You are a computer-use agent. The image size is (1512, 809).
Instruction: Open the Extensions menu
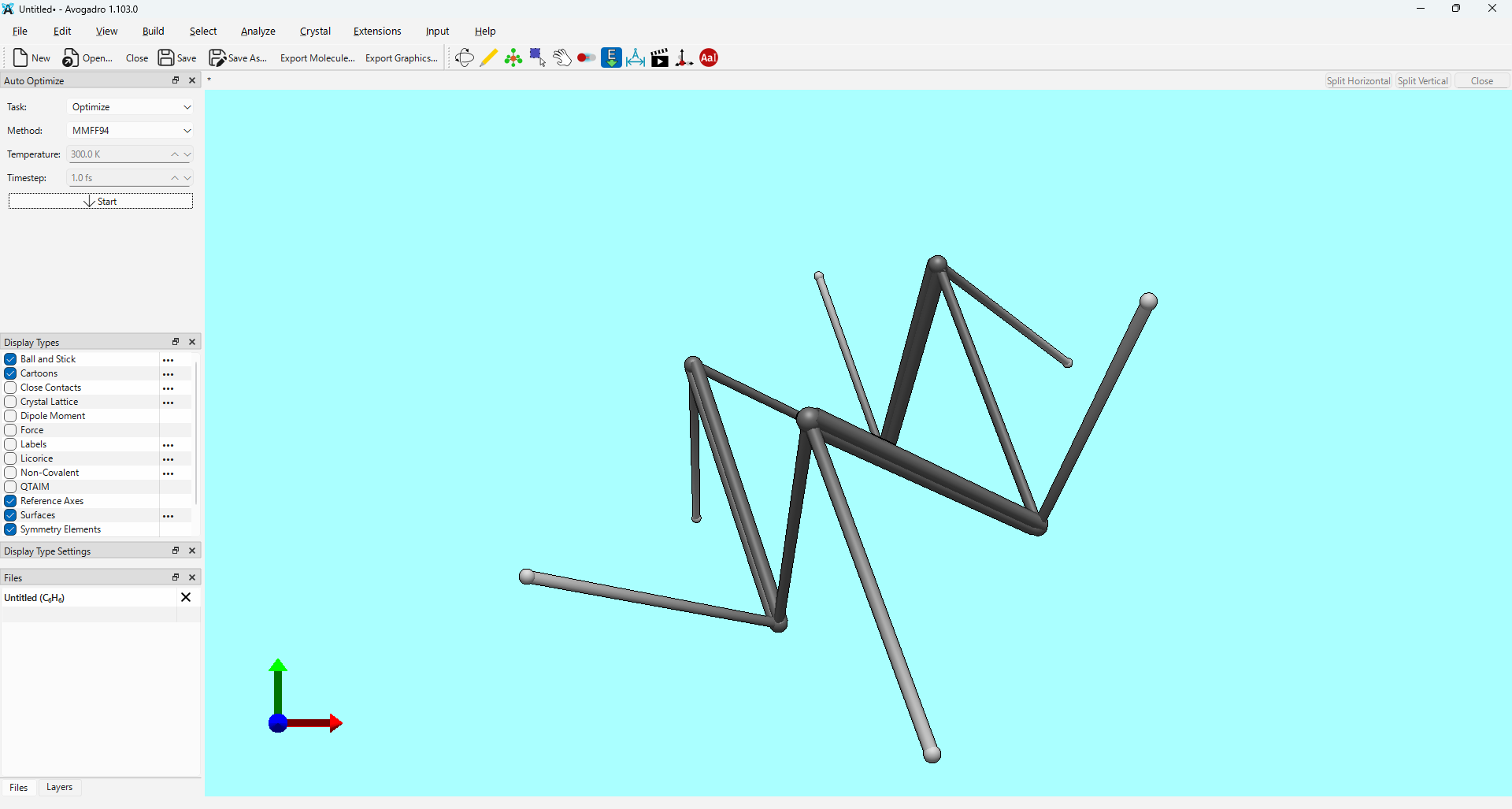(376, 32)
